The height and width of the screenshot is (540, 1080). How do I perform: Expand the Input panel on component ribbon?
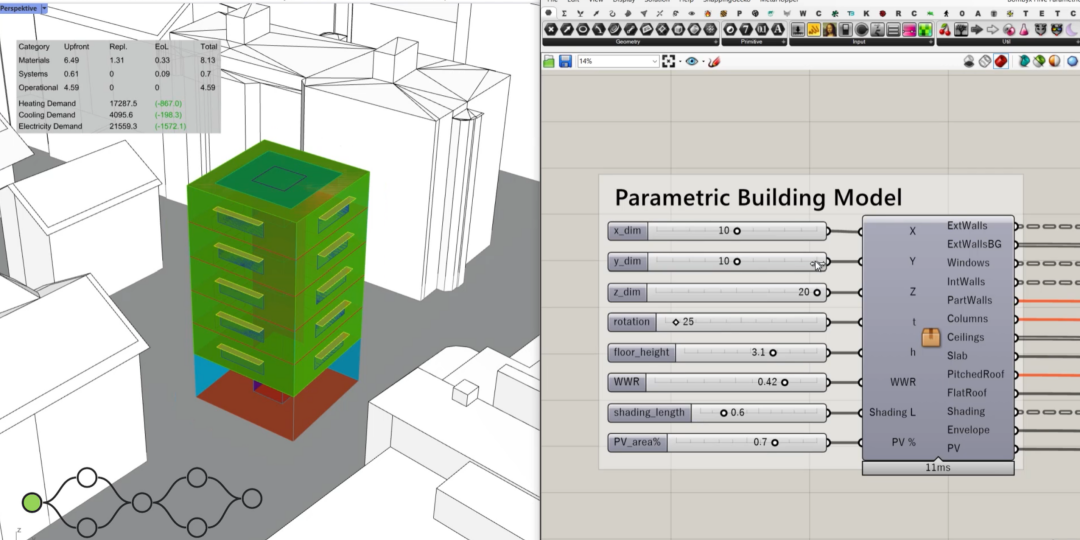(x=930, y=42)
